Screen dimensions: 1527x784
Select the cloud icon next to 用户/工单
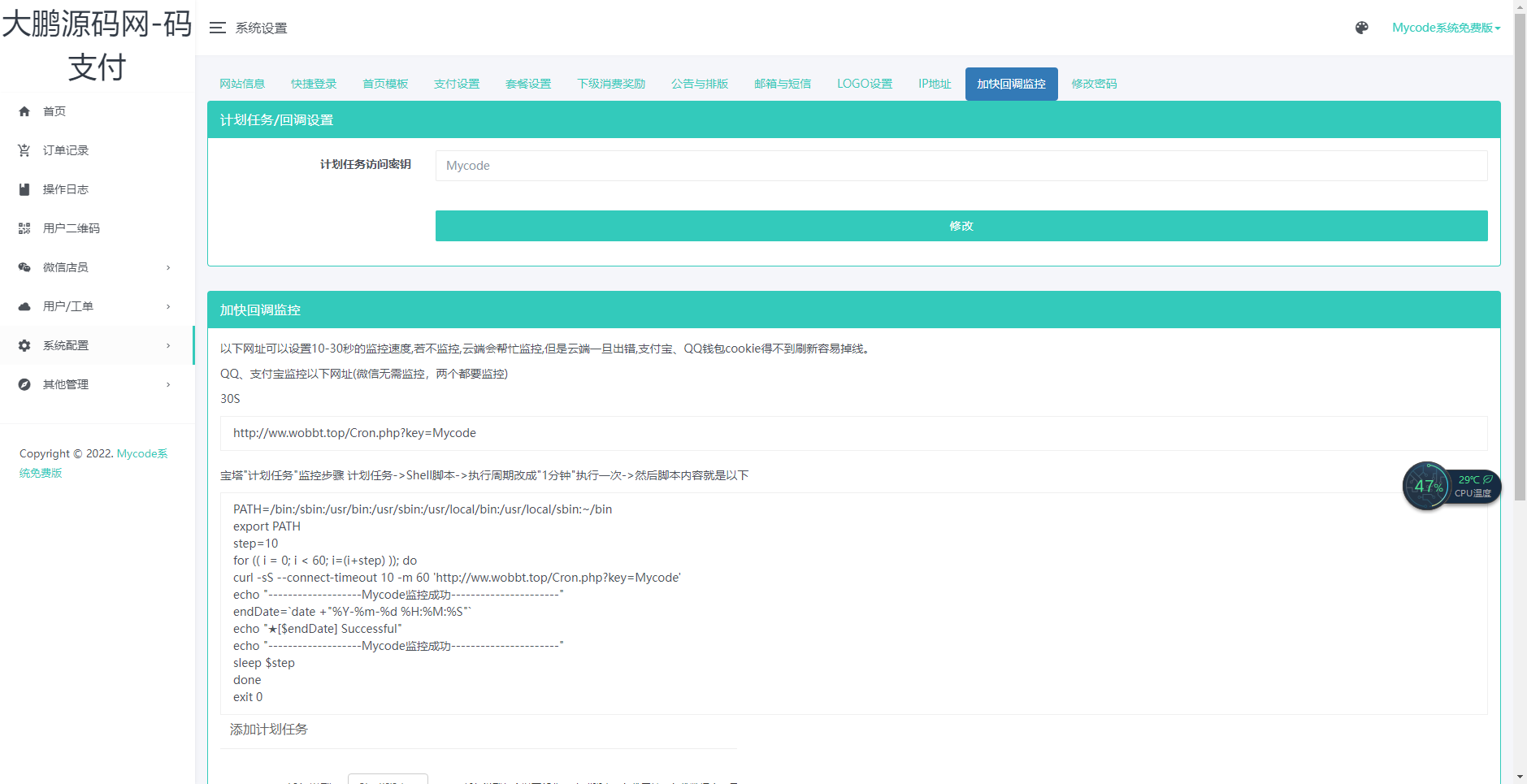coord(24,306)
